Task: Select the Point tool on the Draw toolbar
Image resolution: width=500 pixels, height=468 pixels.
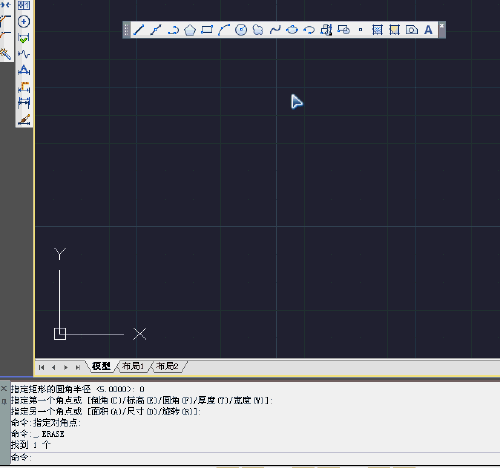Action: click(360, 30)
